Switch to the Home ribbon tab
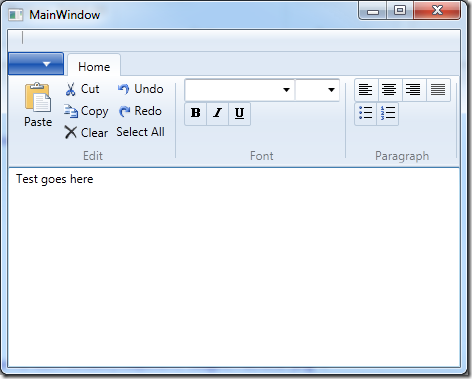This screenshot has width=472, height=379. (94, 66)
